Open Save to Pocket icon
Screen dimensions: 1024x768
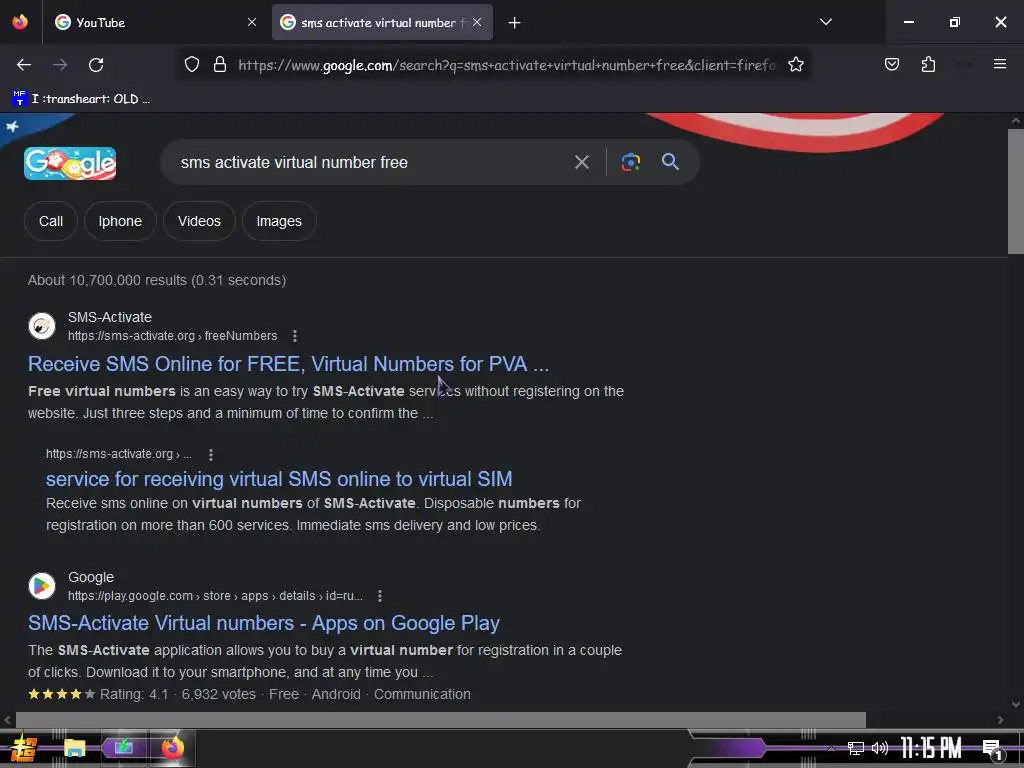point(891,64)
